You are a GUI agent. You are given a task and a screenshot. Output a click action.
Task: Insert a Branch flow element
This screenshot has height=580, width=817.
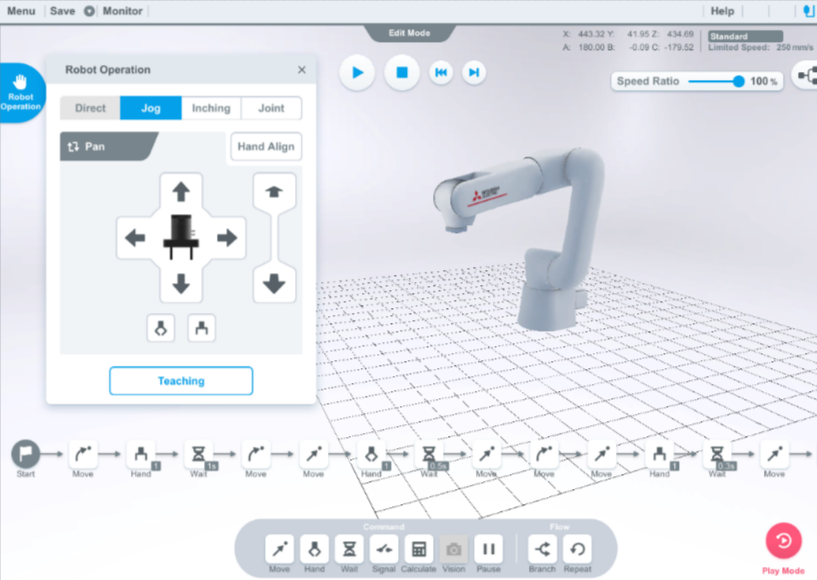(542, 549)
